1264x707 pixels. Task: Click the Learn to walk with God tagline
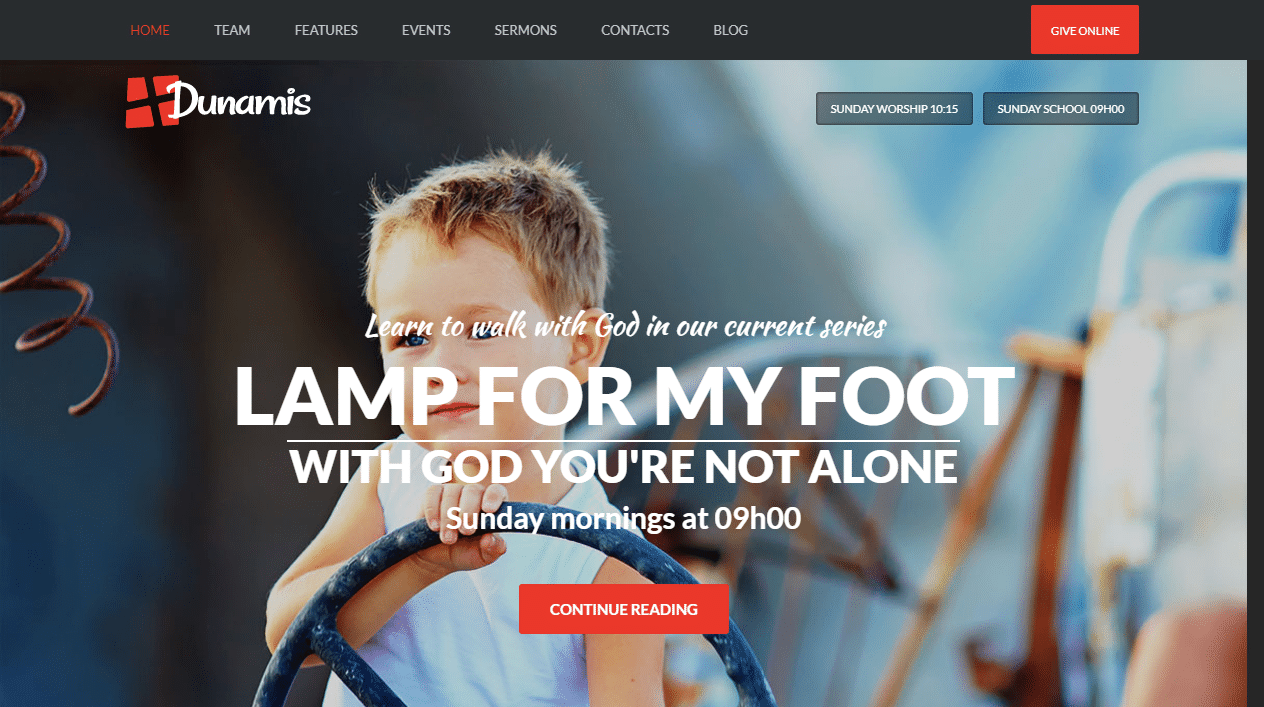tap(626, 326)
